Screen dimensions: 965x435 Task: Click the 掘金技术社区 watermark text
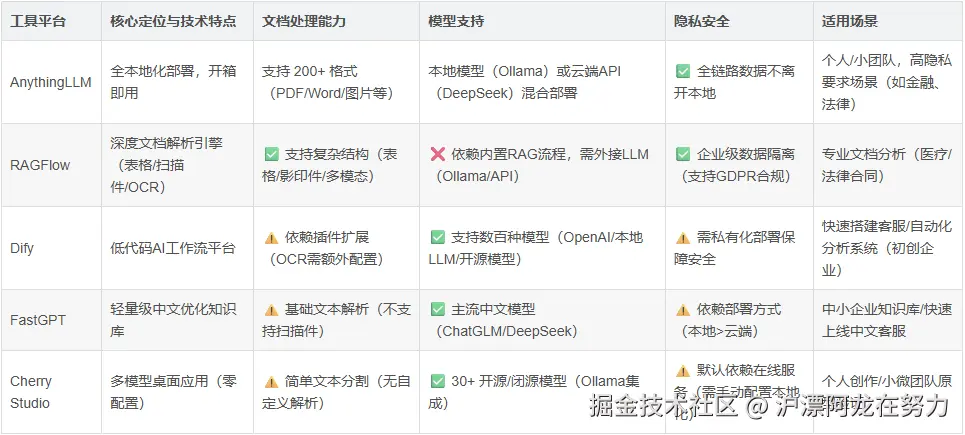[x=663, y=406]
